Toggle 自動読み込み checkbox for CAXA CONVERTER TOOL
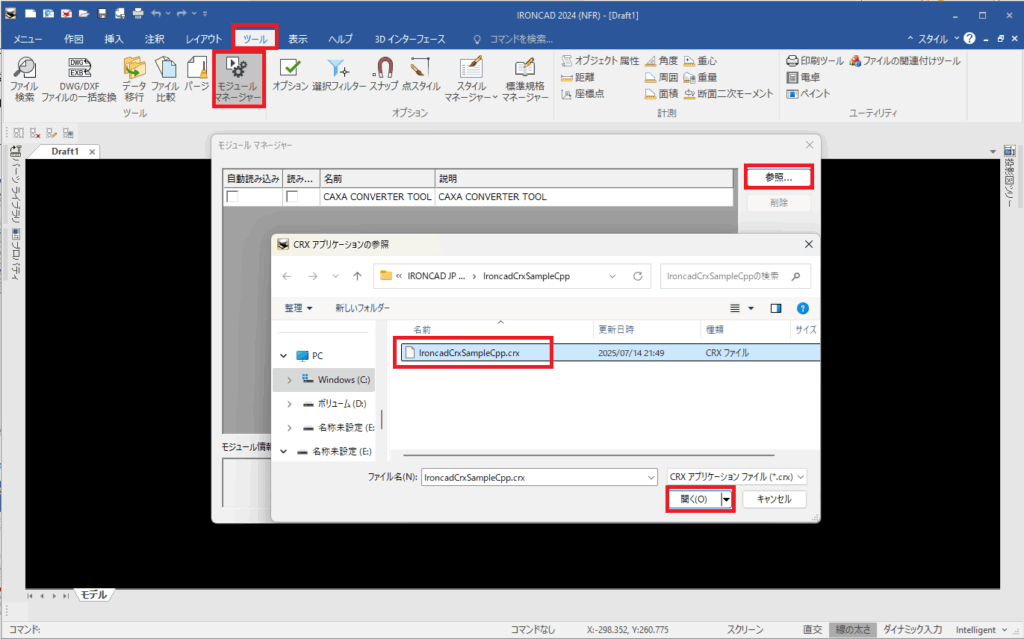This screenshot has width=1024, height=639. (x=233, y=197)
